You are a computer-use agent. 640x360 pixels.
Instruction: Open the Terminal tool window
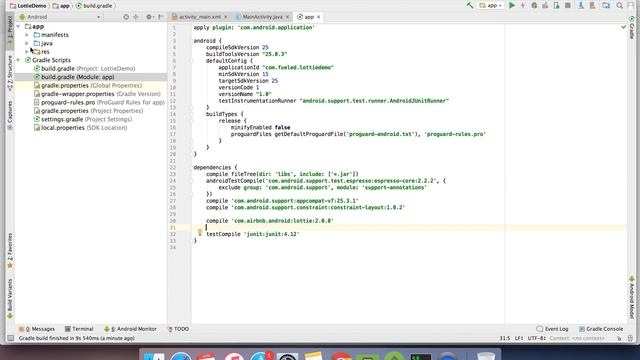pos(79,329)
